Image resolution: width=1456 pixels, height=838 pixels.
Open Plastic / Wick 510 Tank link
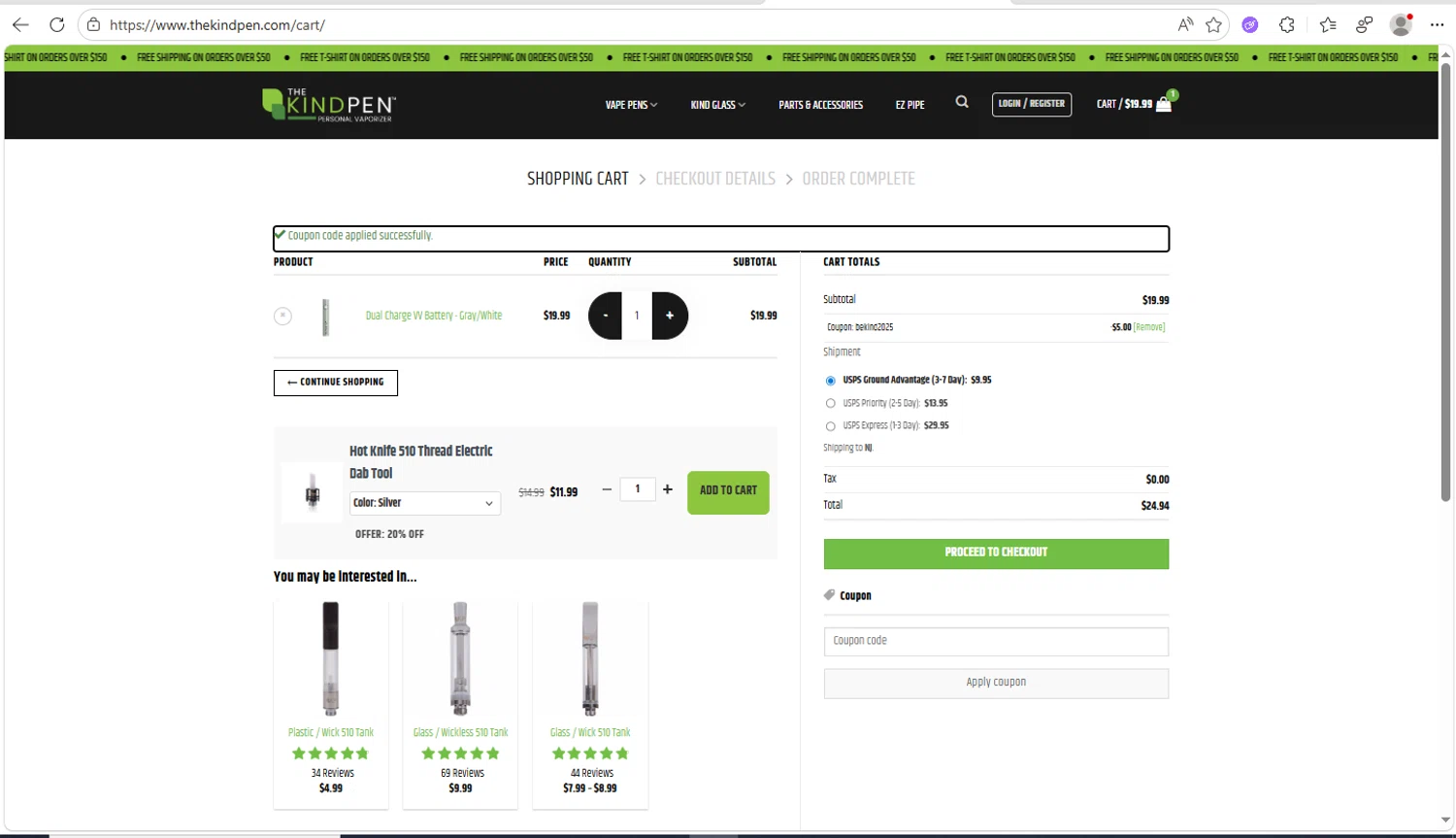(x=331, y=732)
